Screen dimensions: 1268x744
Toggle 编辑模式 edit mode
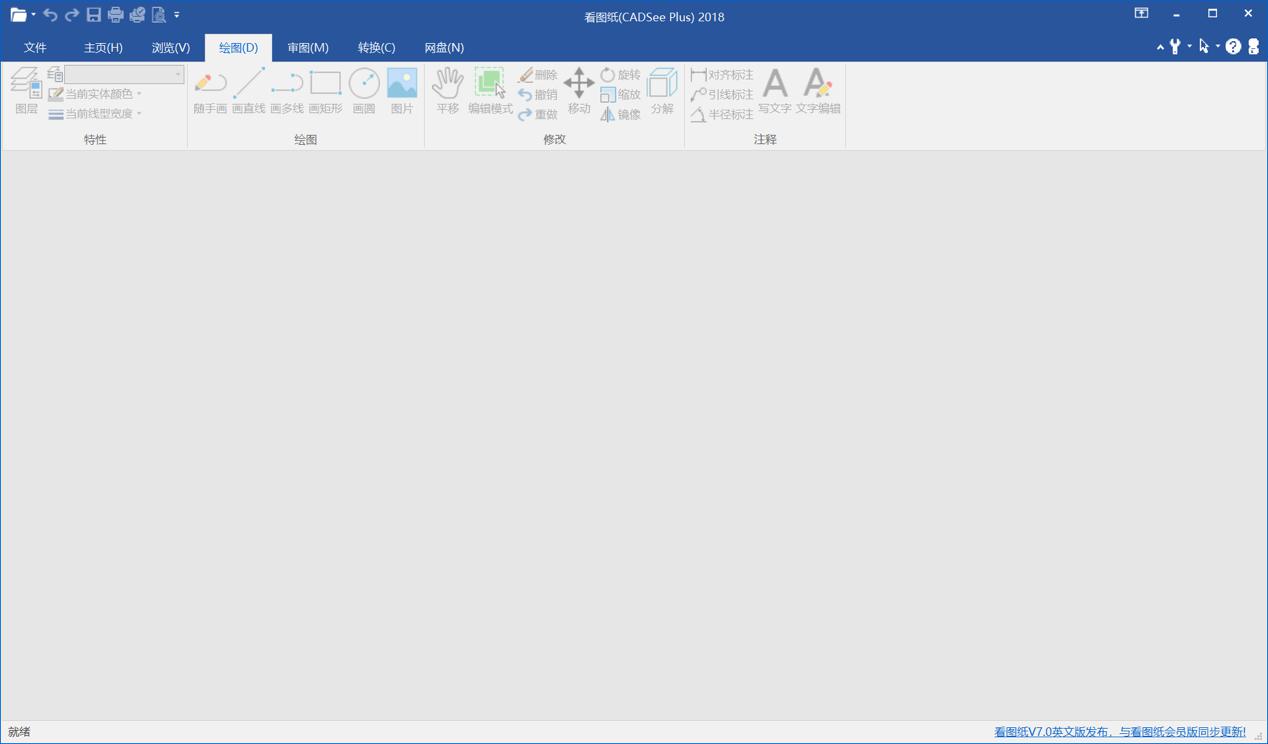pos(490,91)
